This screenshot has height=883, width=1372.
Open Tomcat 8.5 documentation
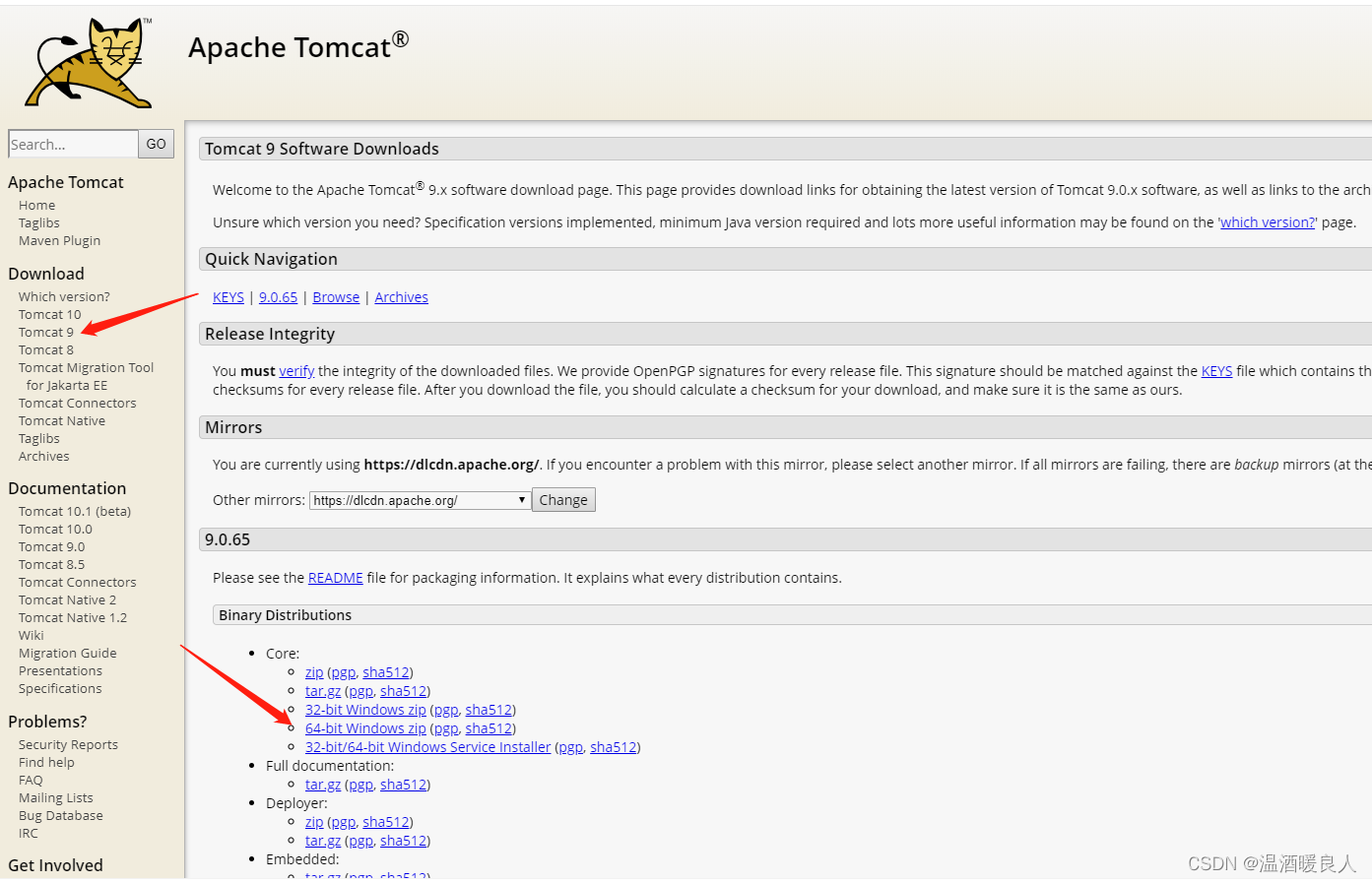(52, 565)
